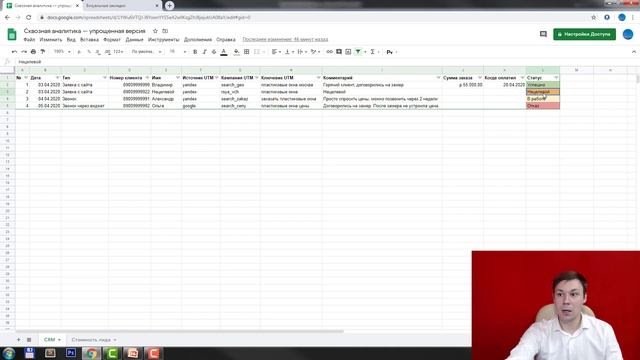Select the red Отказ status cell
The image size is (640, 360).
pos(542,106)
